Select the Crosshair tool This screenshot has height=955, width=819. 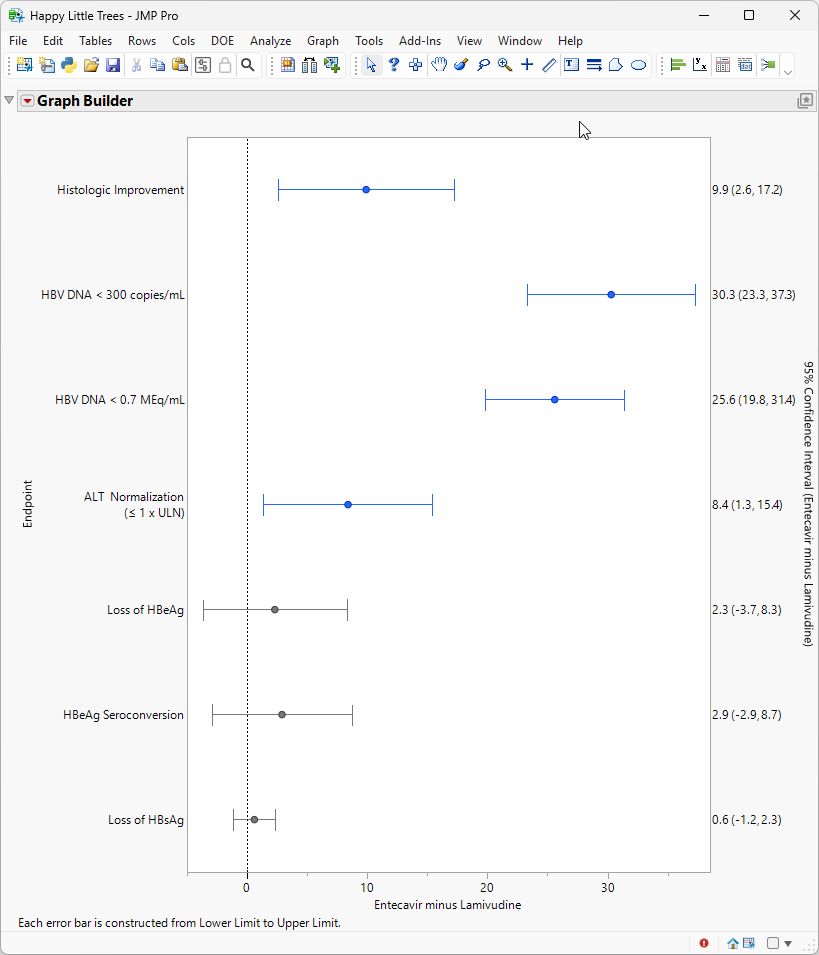526,64
